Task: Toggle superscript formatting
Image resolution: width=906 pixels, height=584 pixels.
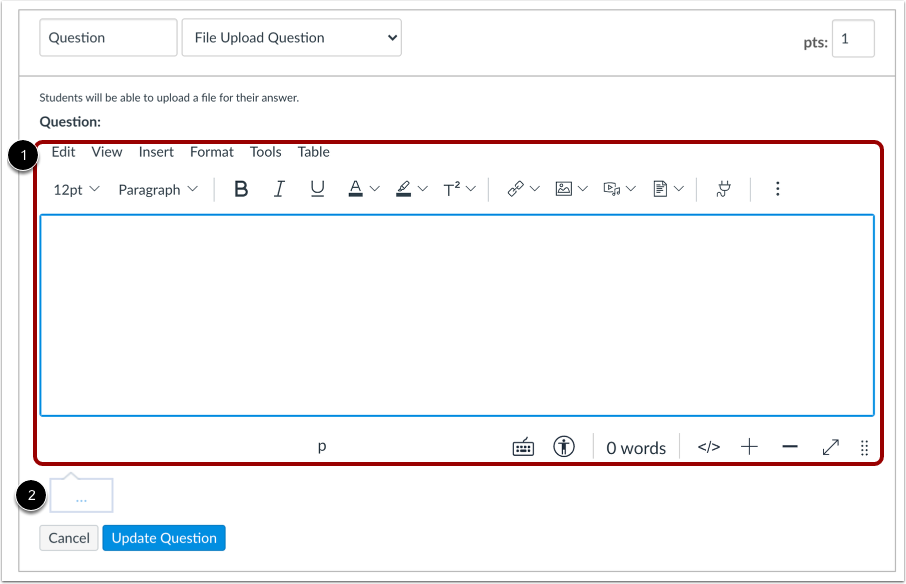Action: [x=452, y=188]
